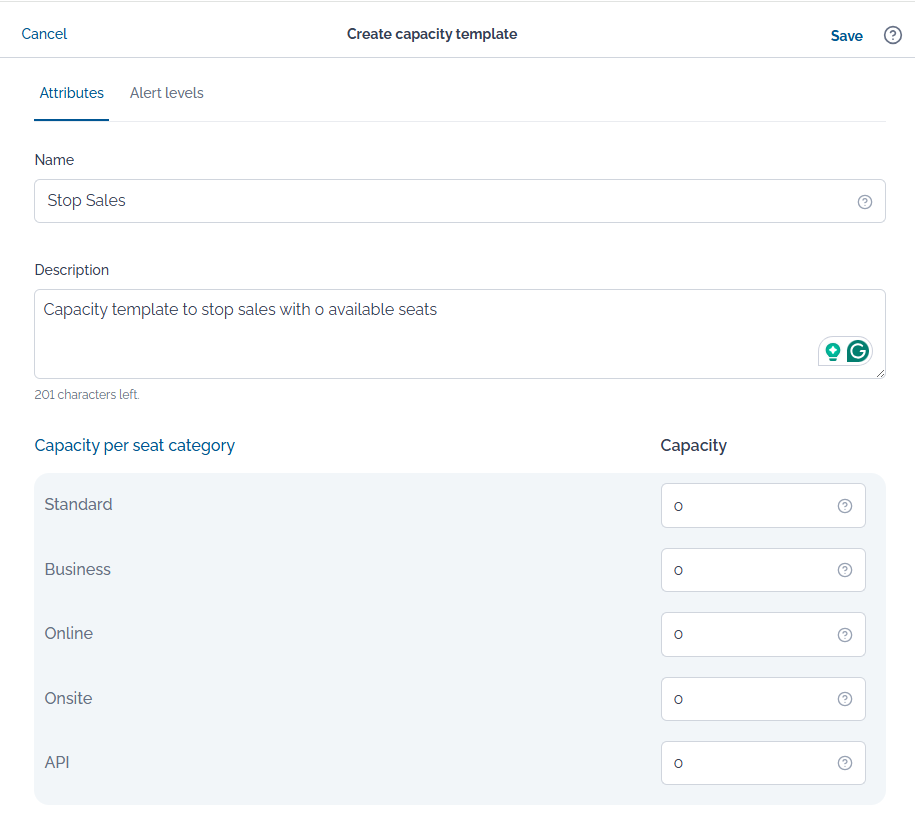Save the capacity template
The image size is (915, 828).
pos(846,36)
